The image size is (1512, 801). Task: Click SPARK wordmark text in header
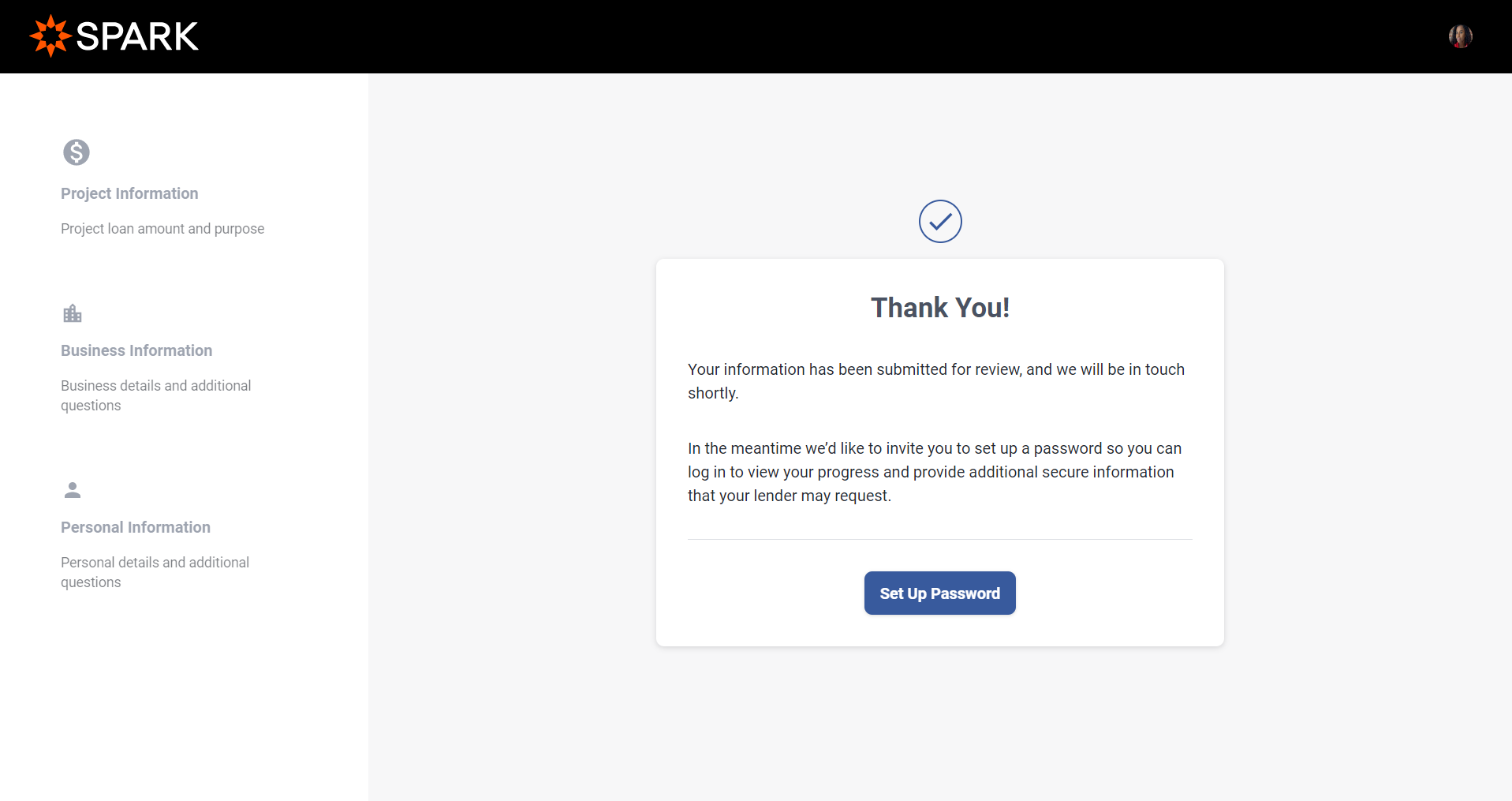(137, 36)
